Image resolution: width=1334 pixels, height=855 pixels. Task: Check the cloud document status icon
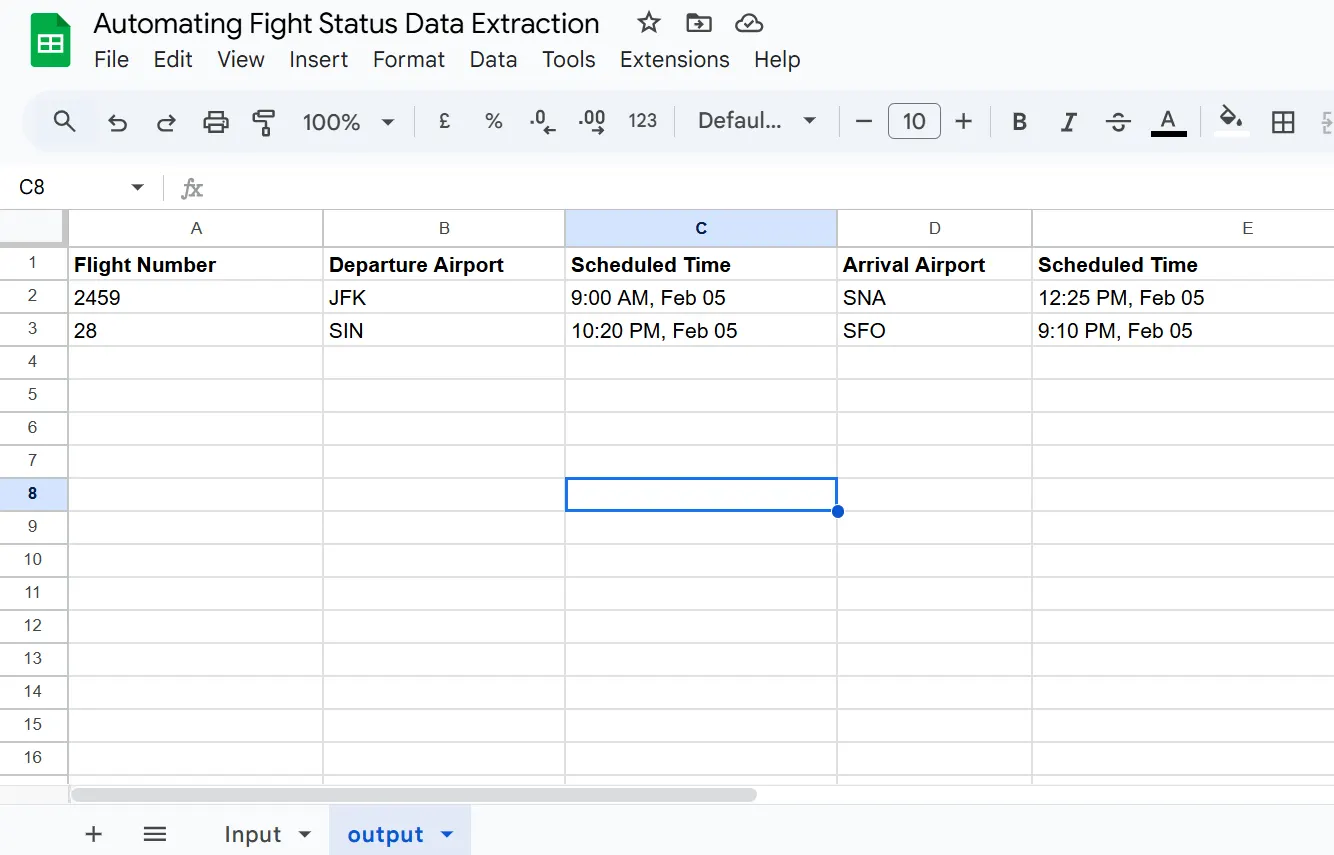point(748,23)
